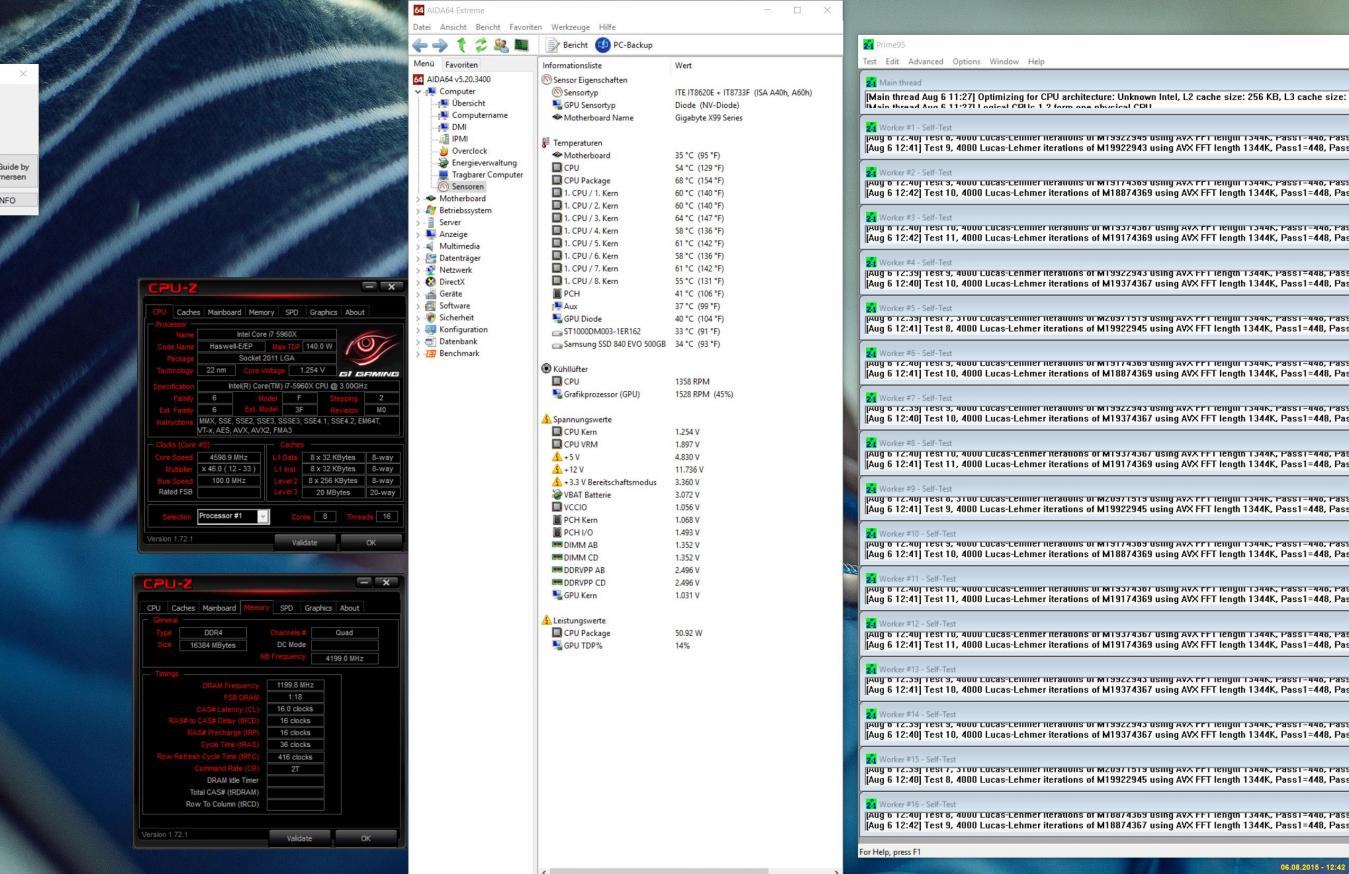Click the AIDA64 refresh icon
Screen dimensions: 1349x874
(x=483, y=45)
